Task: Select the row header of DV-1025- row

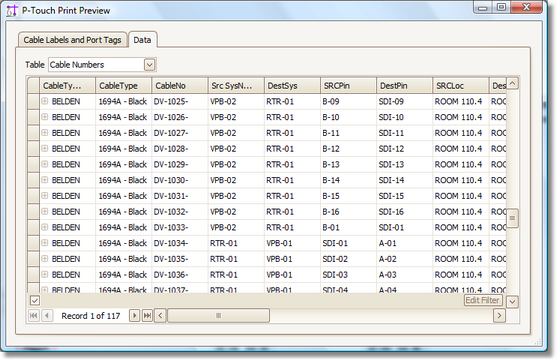Action: (33, 102)
